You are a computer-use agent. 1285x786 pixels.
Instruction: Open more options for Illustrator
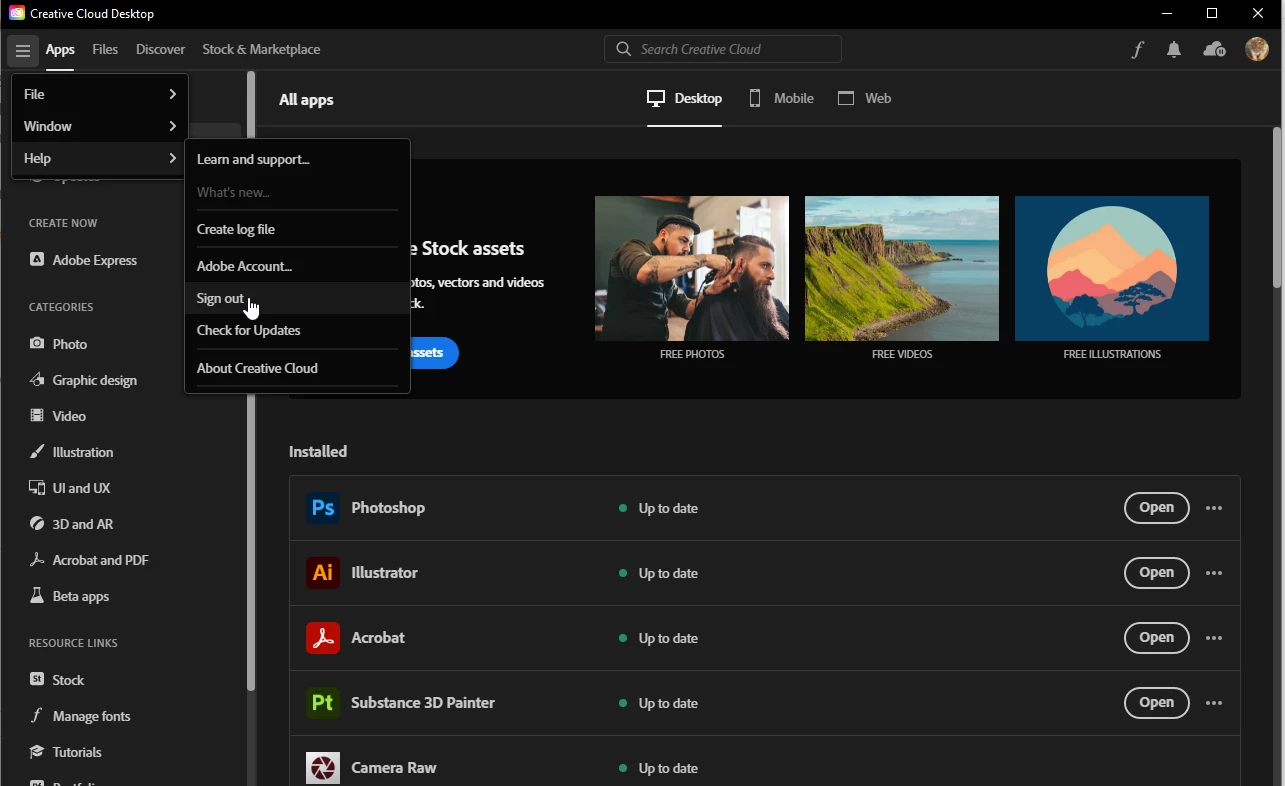click(x=1214, y=573)
